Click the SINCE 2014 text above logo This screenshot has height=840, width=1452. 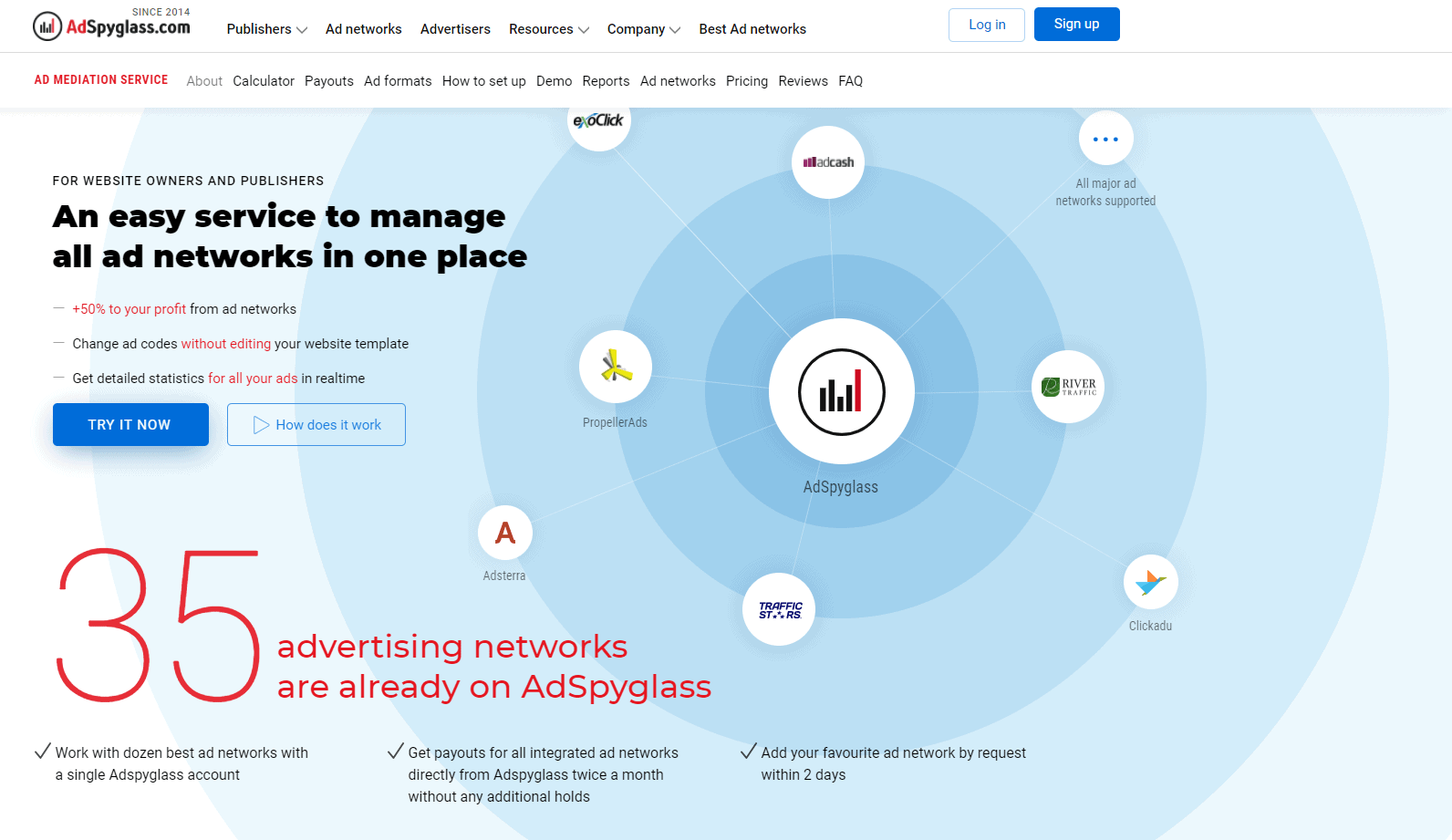(x=161, y=12)
